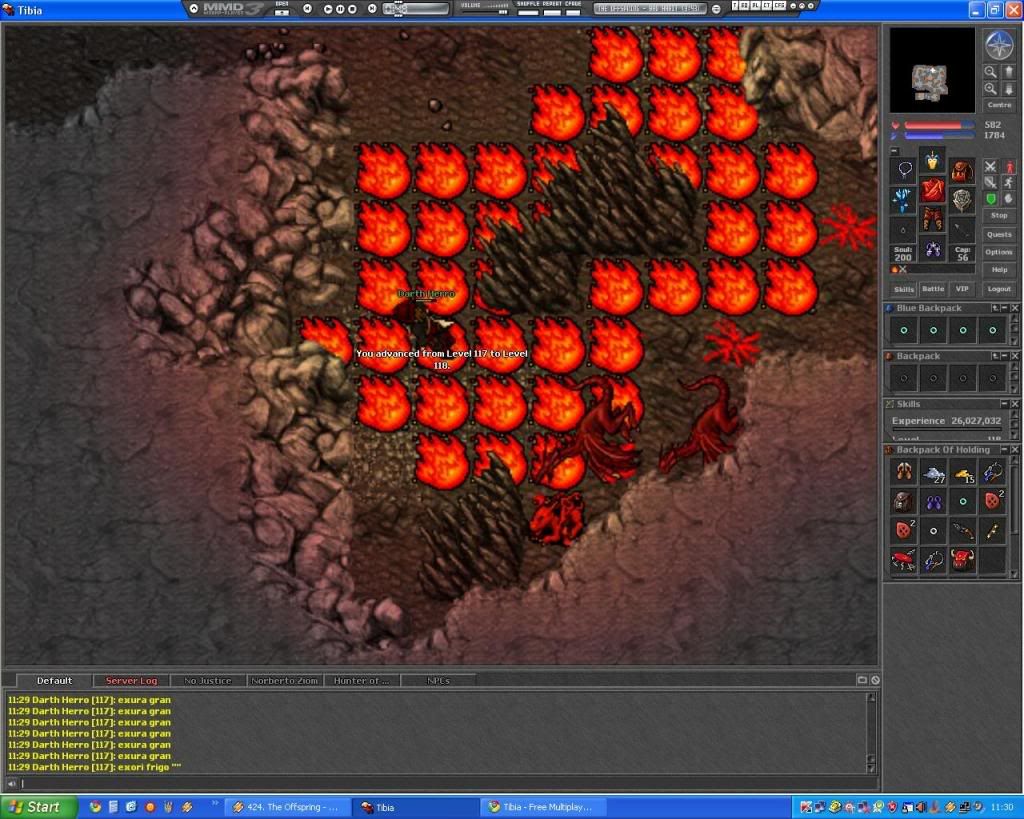
Task: Click the ring equipment slot
Action: (x=904, y=229)
